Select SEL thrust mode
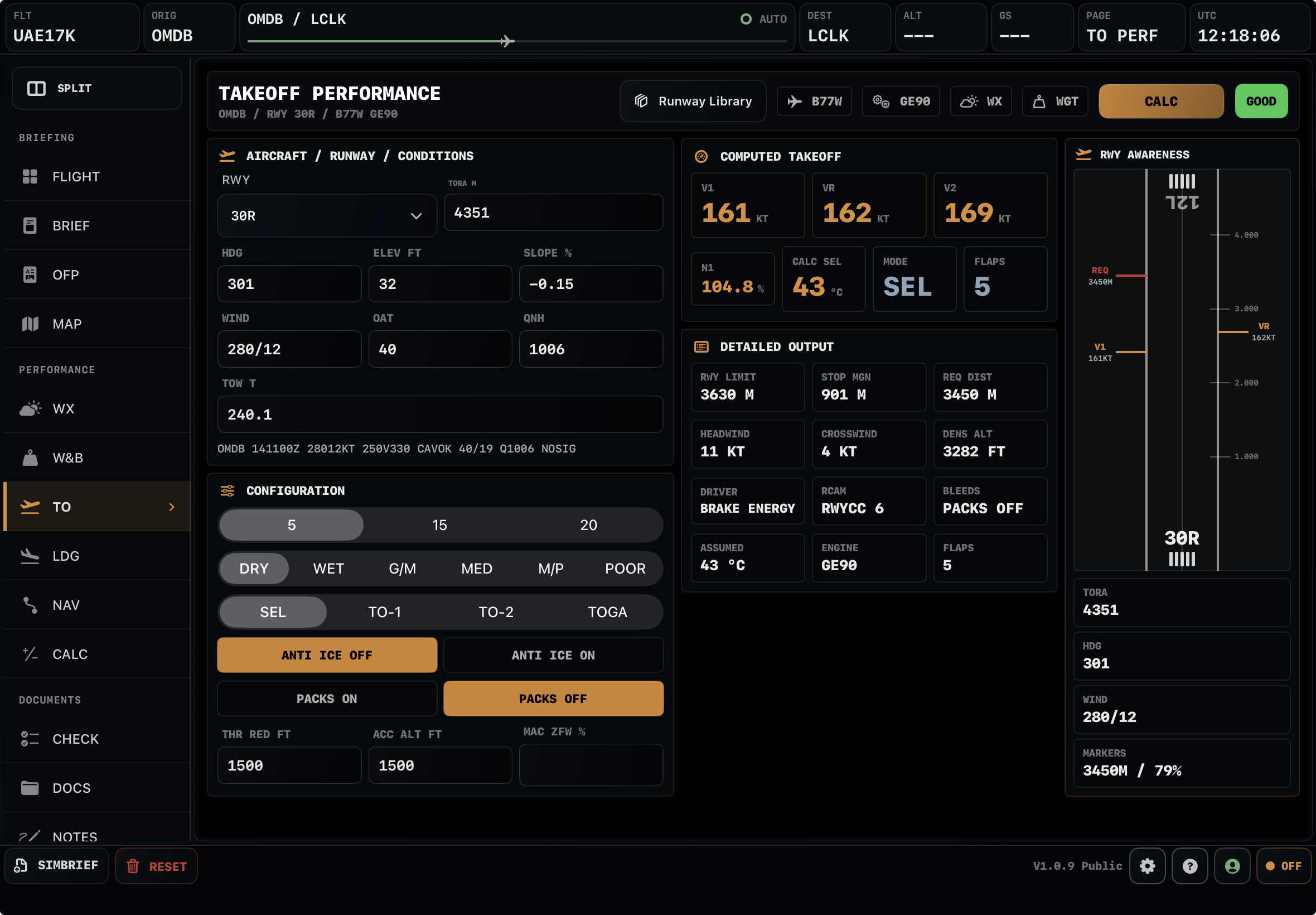Viewport: 1316px width, 915px height. (273, 612)
